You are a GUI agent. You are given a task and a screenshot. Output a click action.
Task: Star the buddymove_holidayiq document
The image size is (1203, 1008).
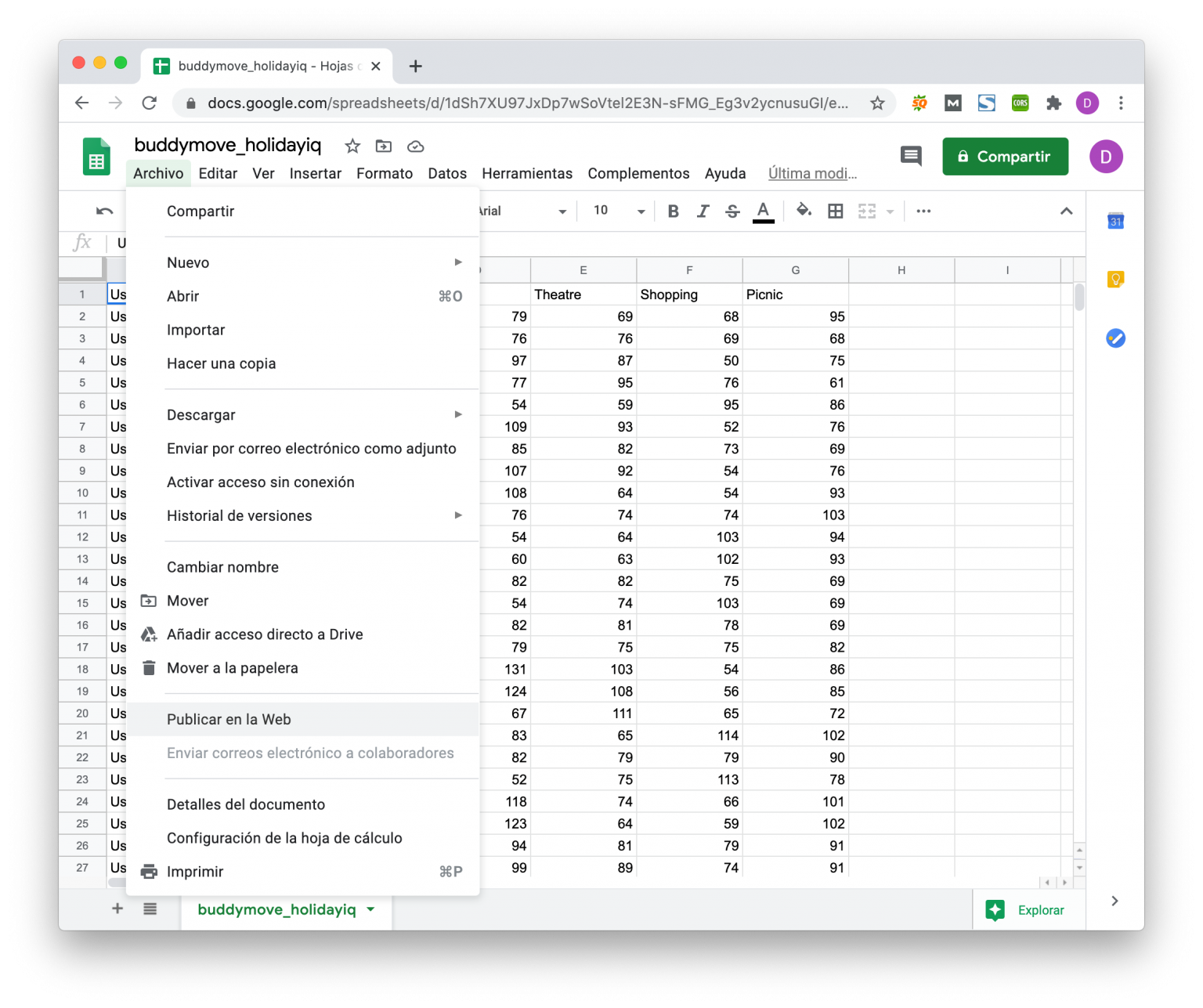pyautogui.click(x=352, y=146)
